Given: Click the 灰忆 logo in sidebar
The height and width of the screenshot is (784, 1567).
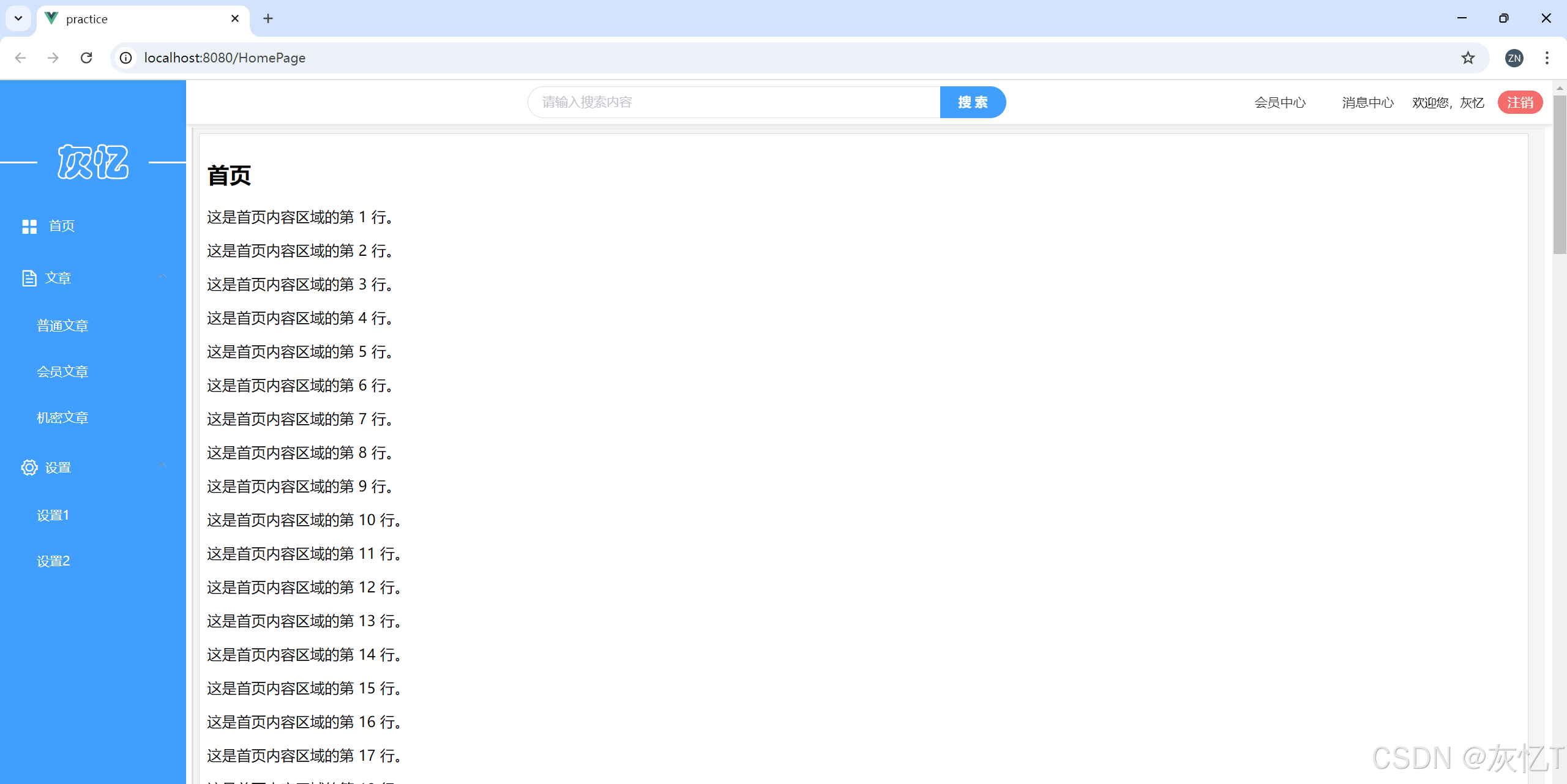Looking at the screenshot, I should coord(93,162).
